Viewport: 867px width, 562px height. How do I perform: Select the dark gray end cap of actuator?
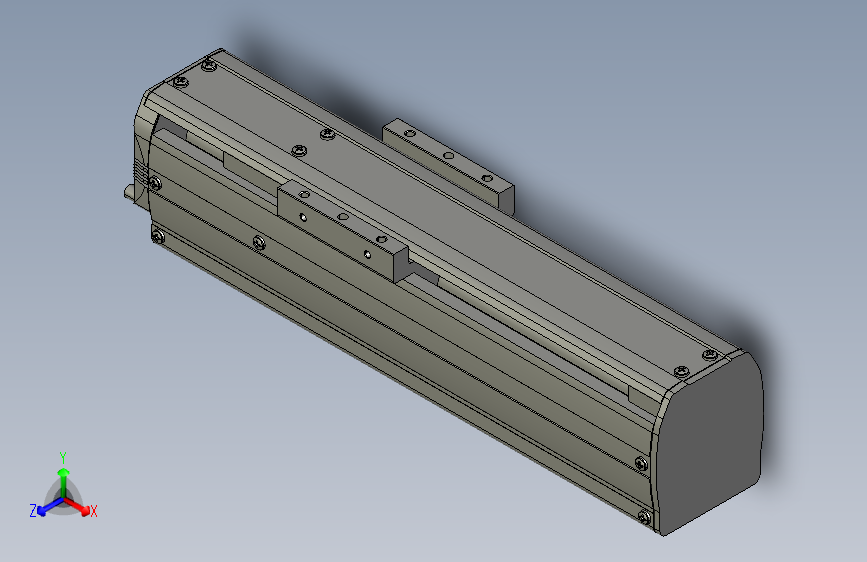pyautogui.click(x=711, y=443)
